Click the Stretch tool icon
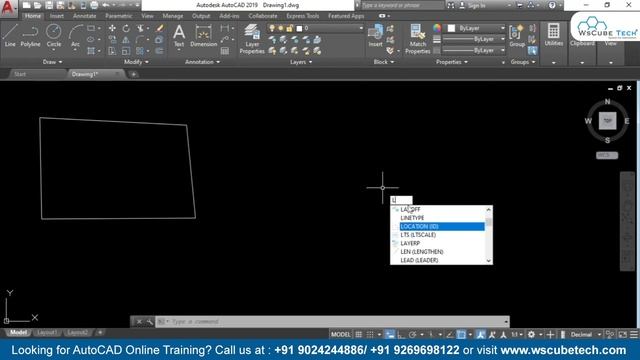Screen dimensions: 640x360 pos(112,51)
